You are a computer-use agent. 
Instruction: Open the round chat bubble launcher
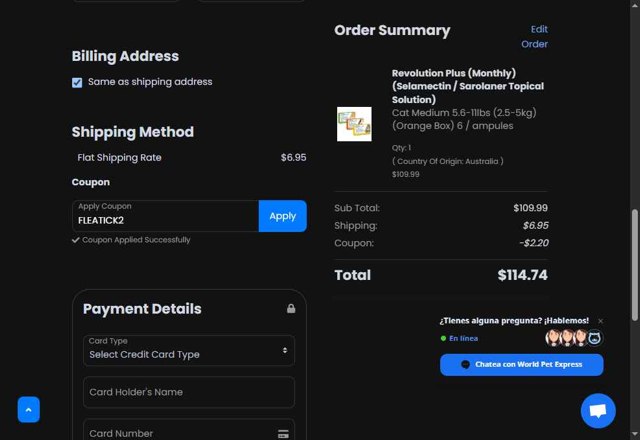point(598,411)
